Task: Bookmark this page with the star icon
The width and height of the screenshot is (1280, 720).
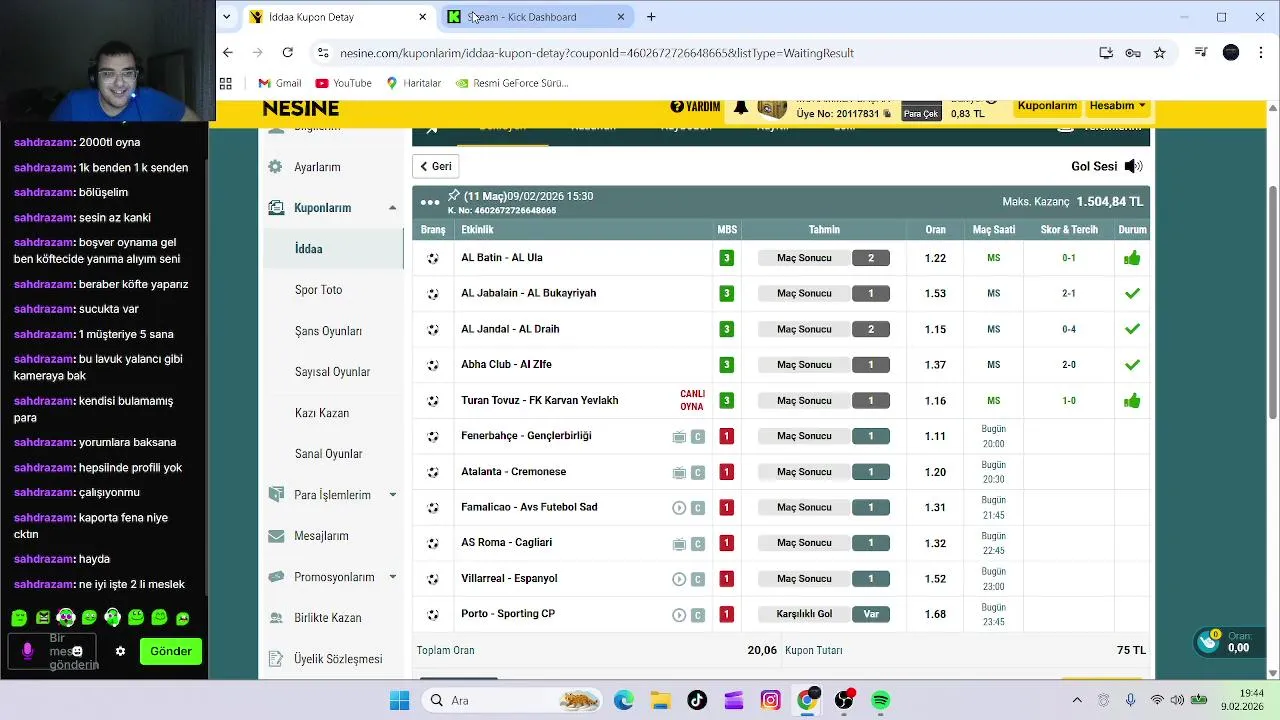Action: pyautogui.click(x=1159, y=53)
